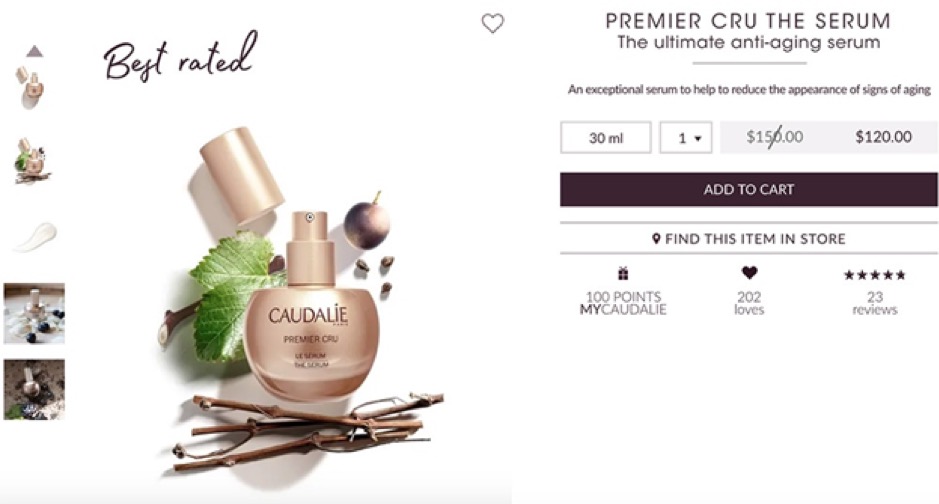Open Find This Item In Store
Screen dimensions: 939x504
749,239
